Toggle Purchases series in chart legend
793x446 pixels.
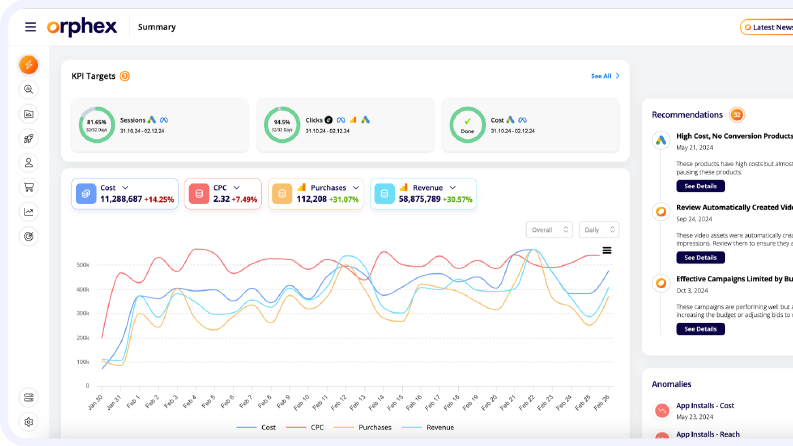click(x=363, y=427)
